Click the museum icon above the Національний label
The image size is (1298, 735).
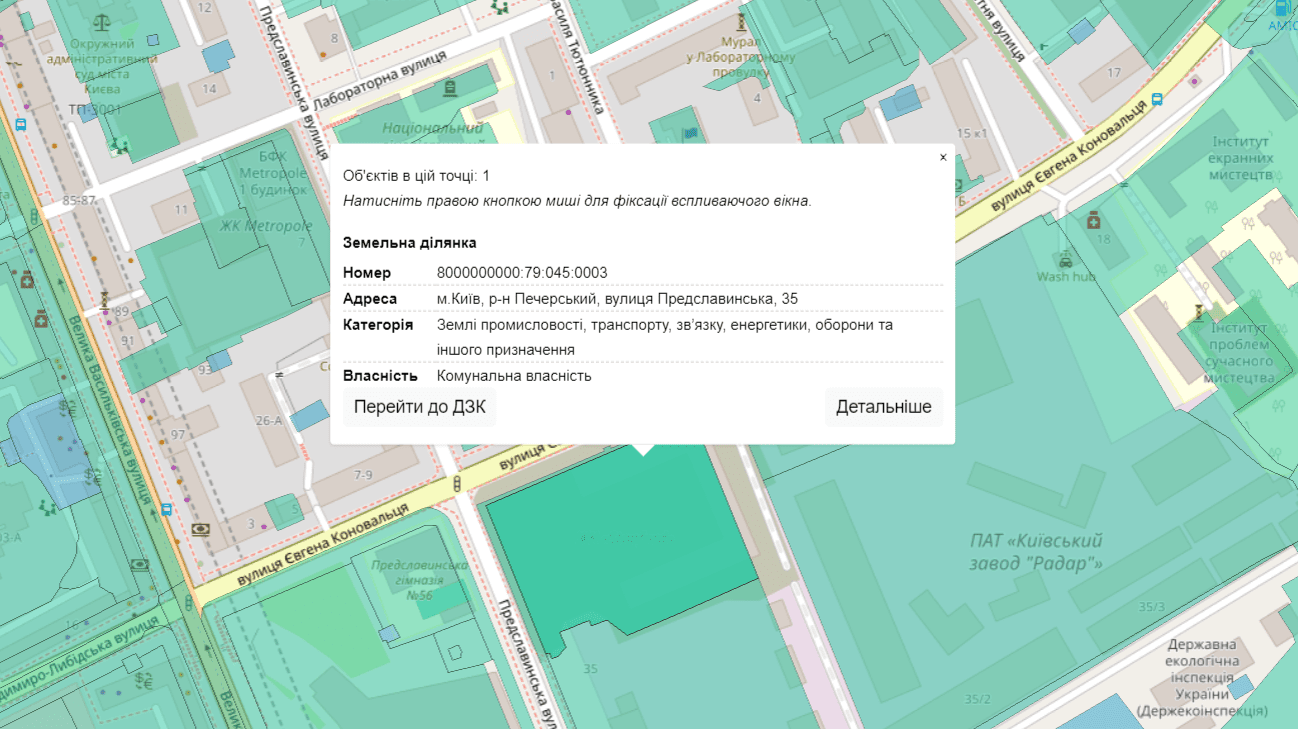449,89
